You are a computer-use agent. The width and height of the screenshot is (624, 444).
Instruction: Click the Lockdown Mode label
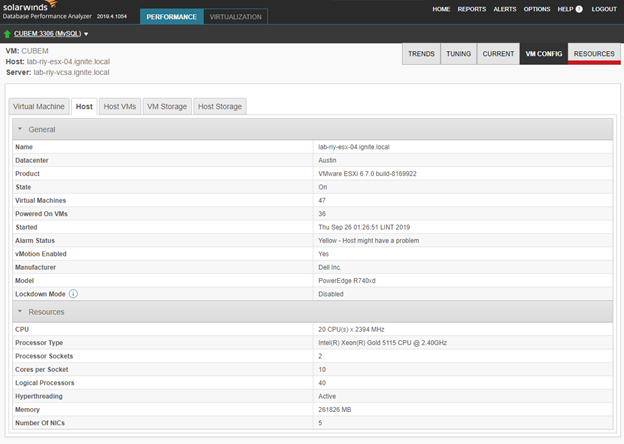[x=40, y=294]
